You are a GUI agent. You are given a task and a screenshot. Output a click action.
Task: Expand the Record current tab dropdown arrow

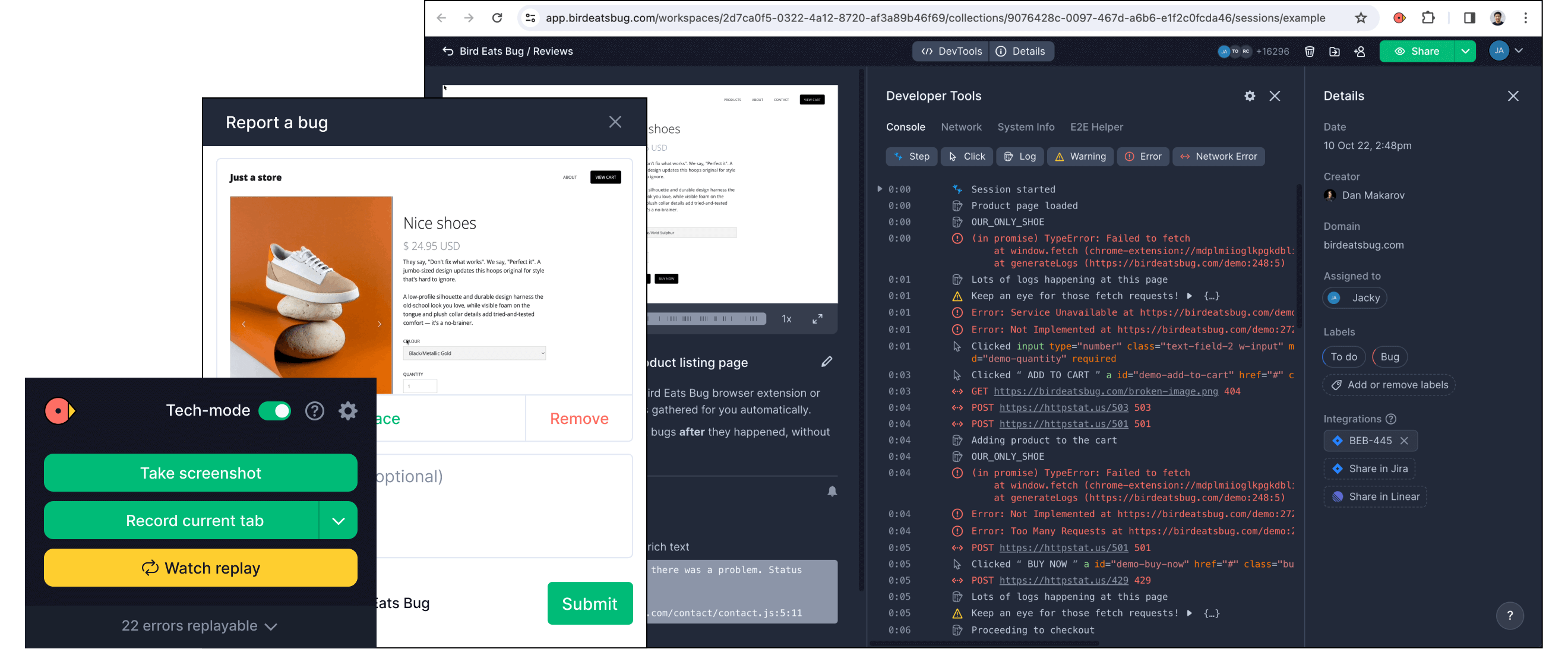point(338,520)
